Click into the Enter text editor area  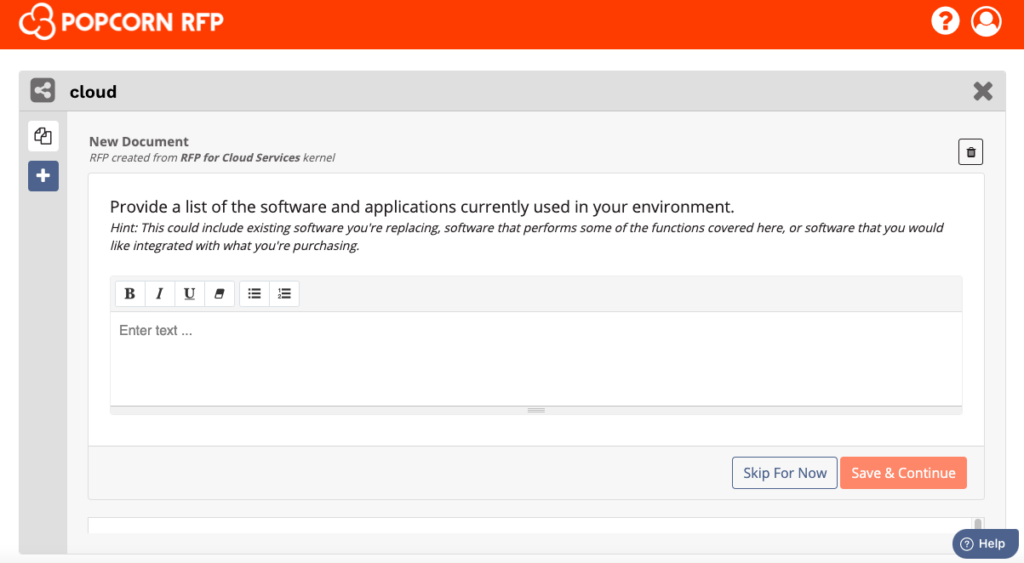click(536, 359)
